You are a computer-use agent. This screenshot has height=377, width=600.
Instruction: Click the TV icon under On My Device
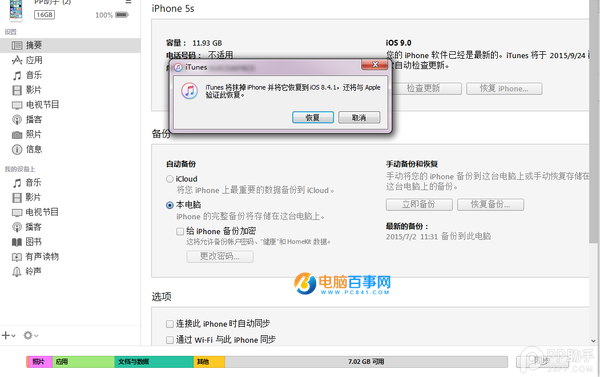[17, 212]
